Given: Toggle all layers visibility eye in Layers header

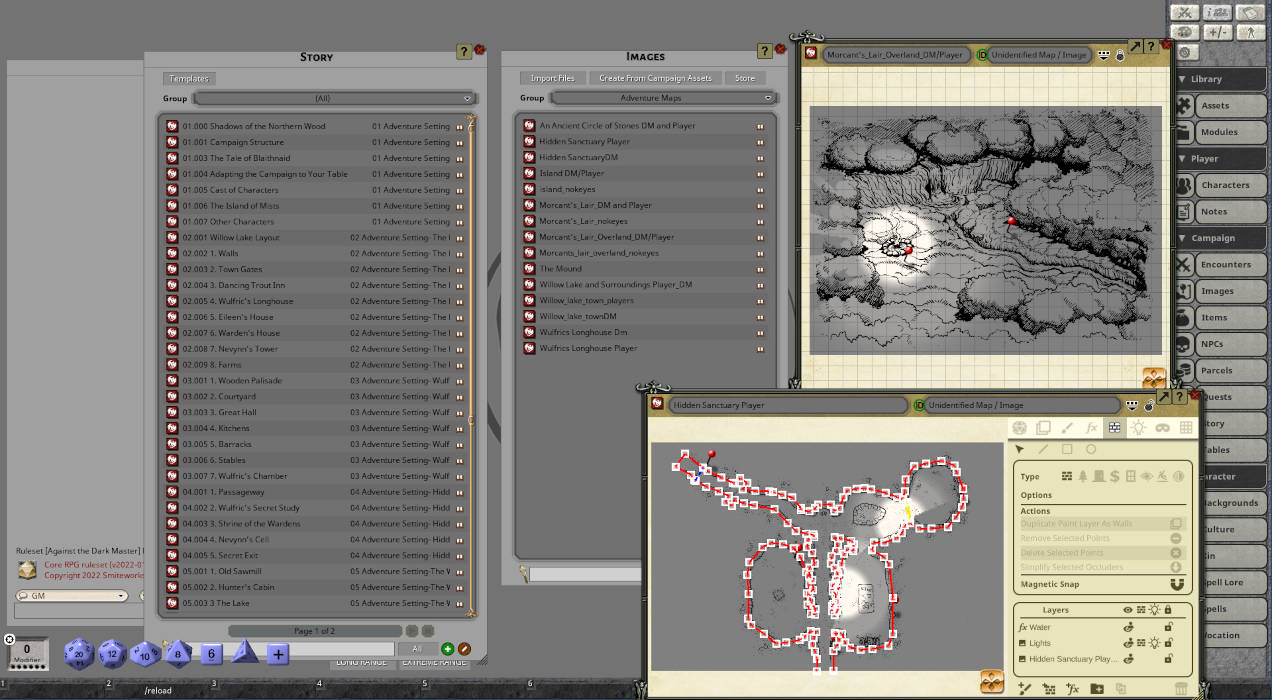Looking at the screenshot, I should (1128, 610).
